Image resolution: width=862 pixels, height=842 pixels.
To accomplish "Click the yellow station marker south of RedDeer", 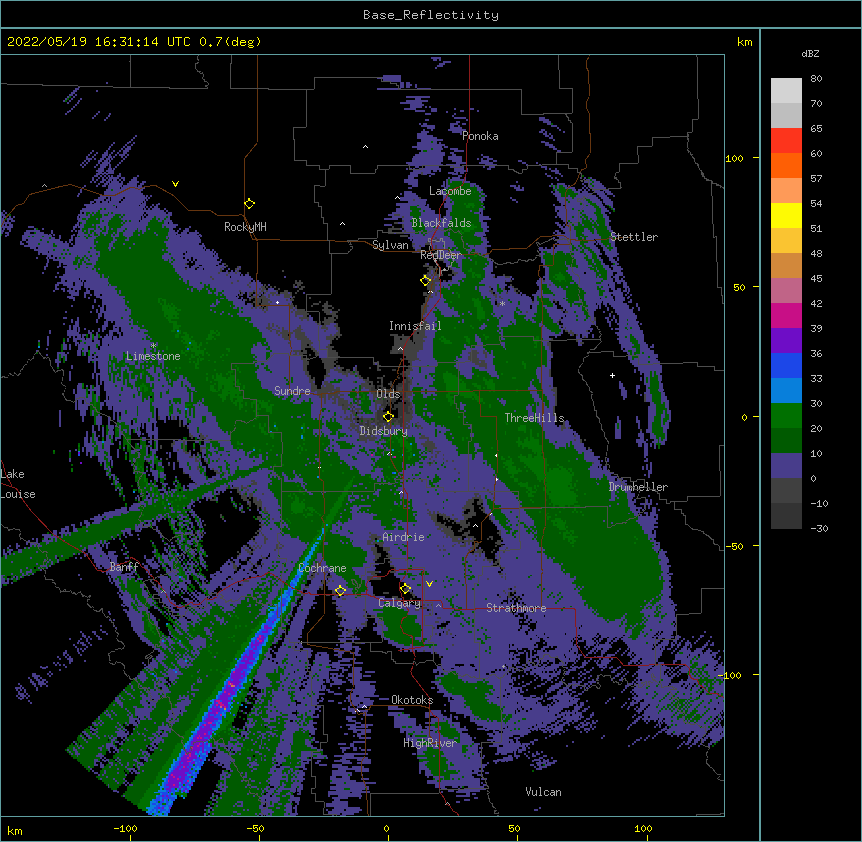I will tap(426, 280).
